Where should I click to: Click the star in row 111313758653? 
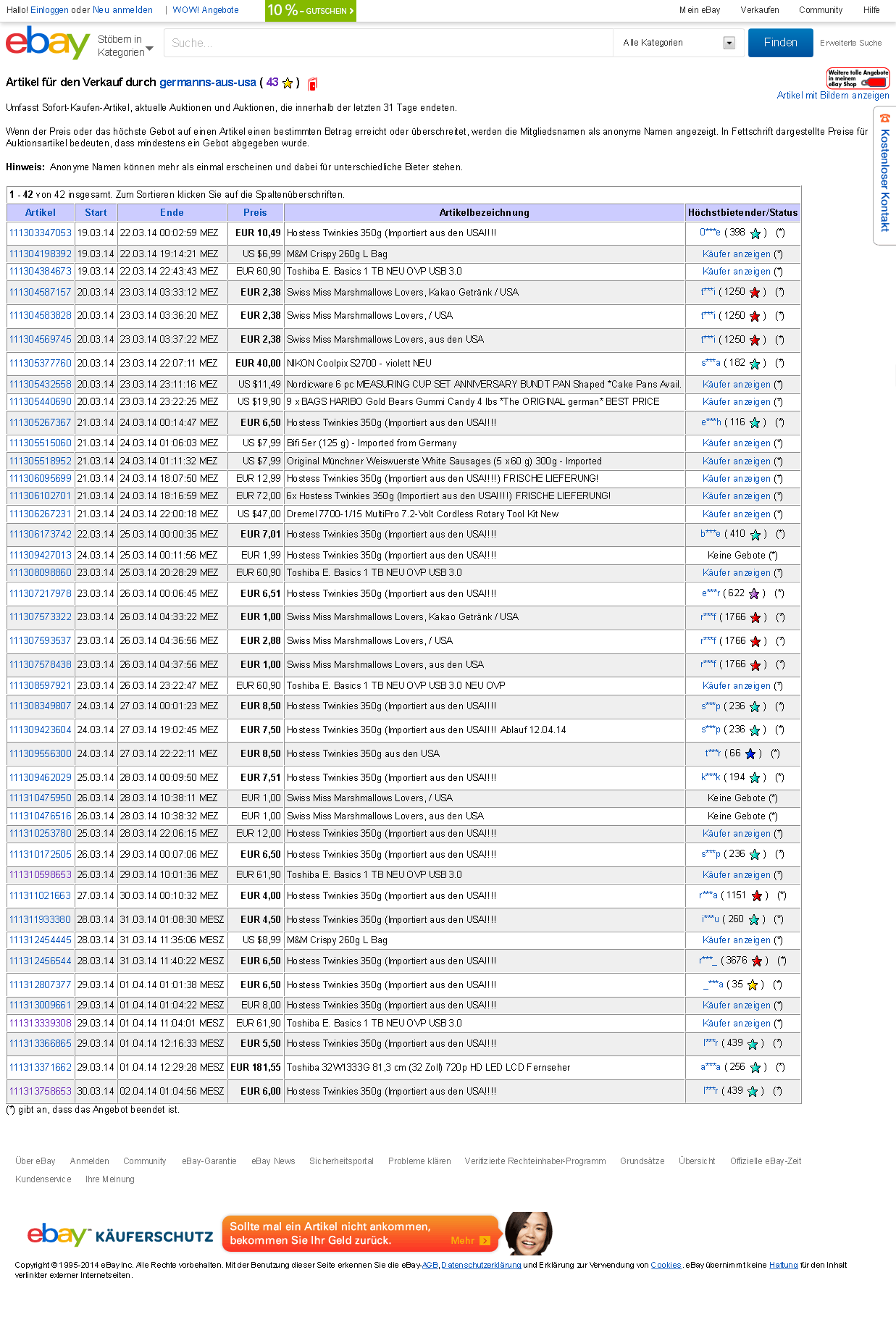(x=753, y=1092)
